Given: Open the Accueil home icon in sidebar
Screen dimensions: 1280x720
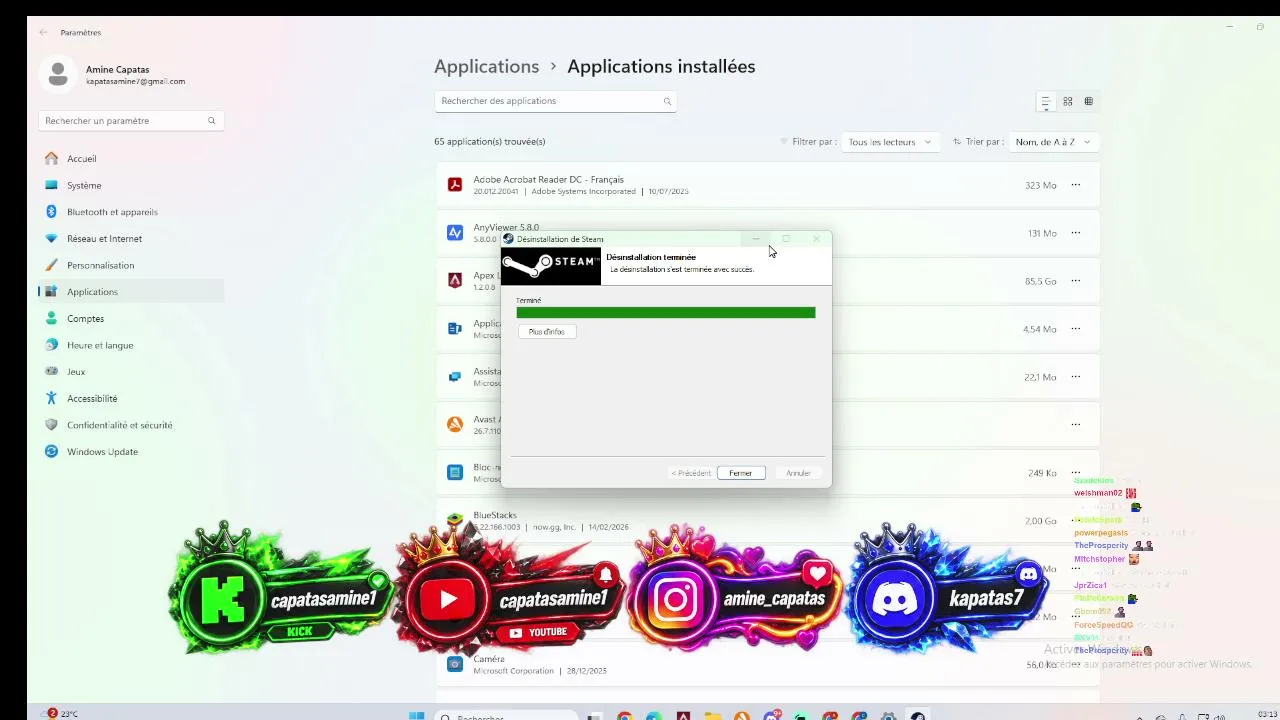Looking at the screenshot, I should (x=51, y=158).
